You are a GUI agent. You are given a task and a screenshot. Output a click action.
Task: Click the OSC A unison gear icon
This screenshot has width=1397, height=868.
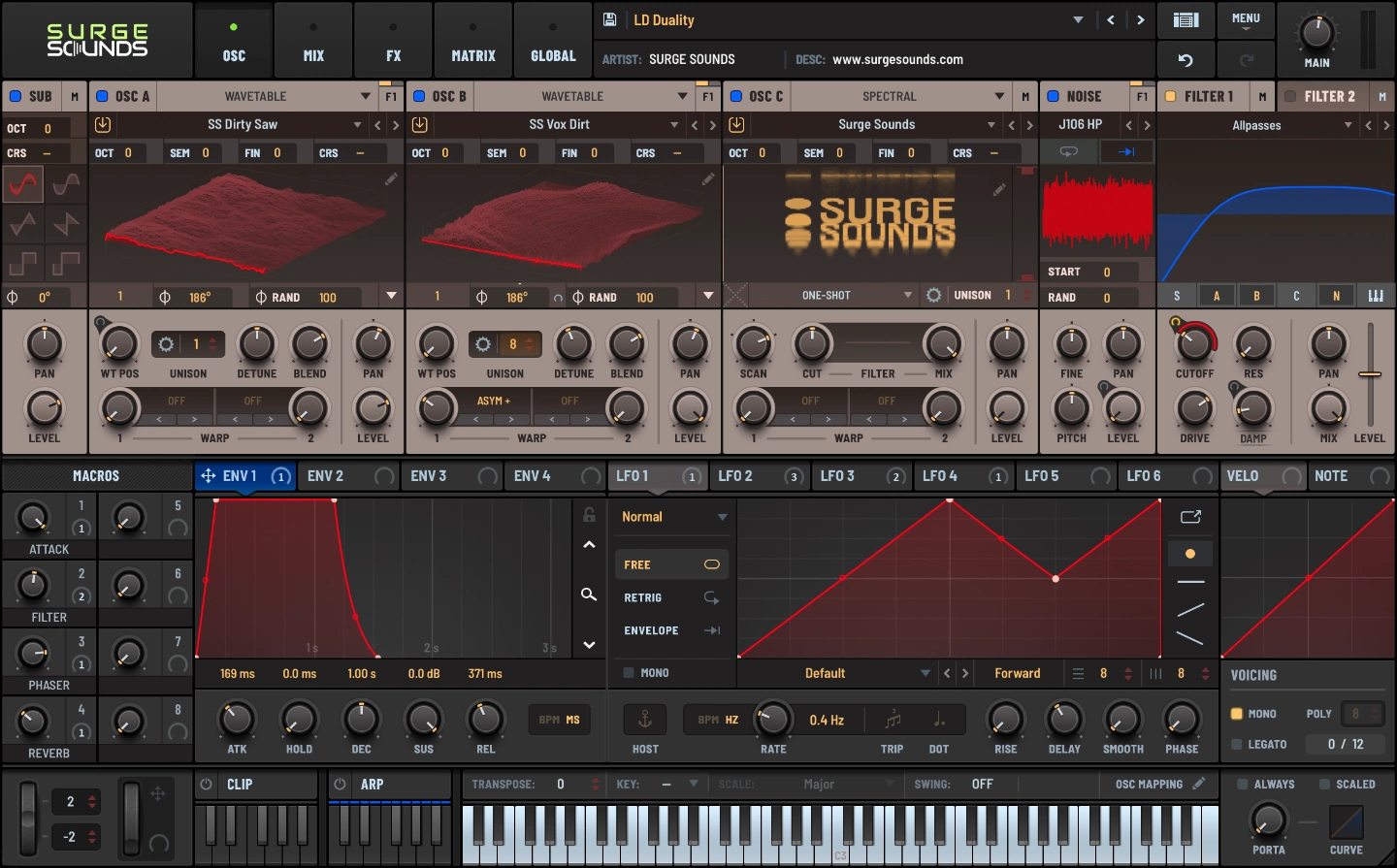tap(166, 344)
